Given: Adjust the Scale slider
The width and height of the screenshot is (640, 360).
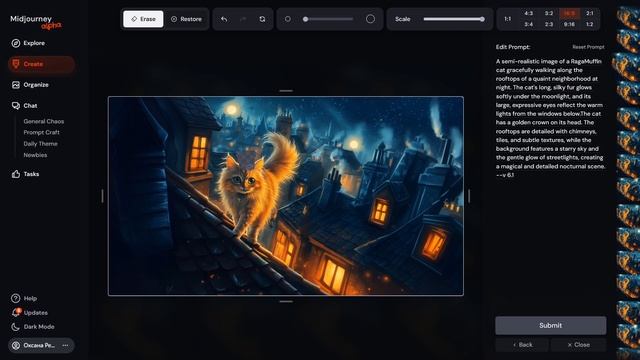Looking at the screenshot, I should point(454,19).
